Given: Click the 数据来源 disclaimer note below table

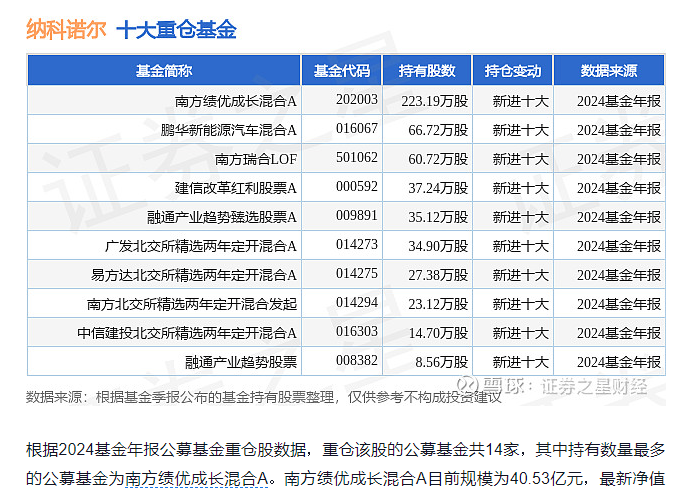Looking at the screenshot, I should point(264,397).
